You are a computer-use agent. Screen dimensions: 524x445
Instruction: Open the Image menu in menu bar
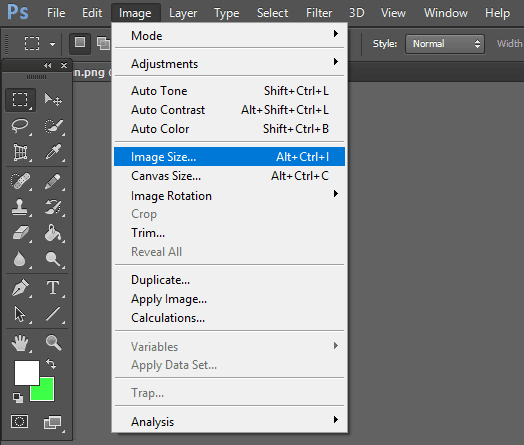click(135, 13)
